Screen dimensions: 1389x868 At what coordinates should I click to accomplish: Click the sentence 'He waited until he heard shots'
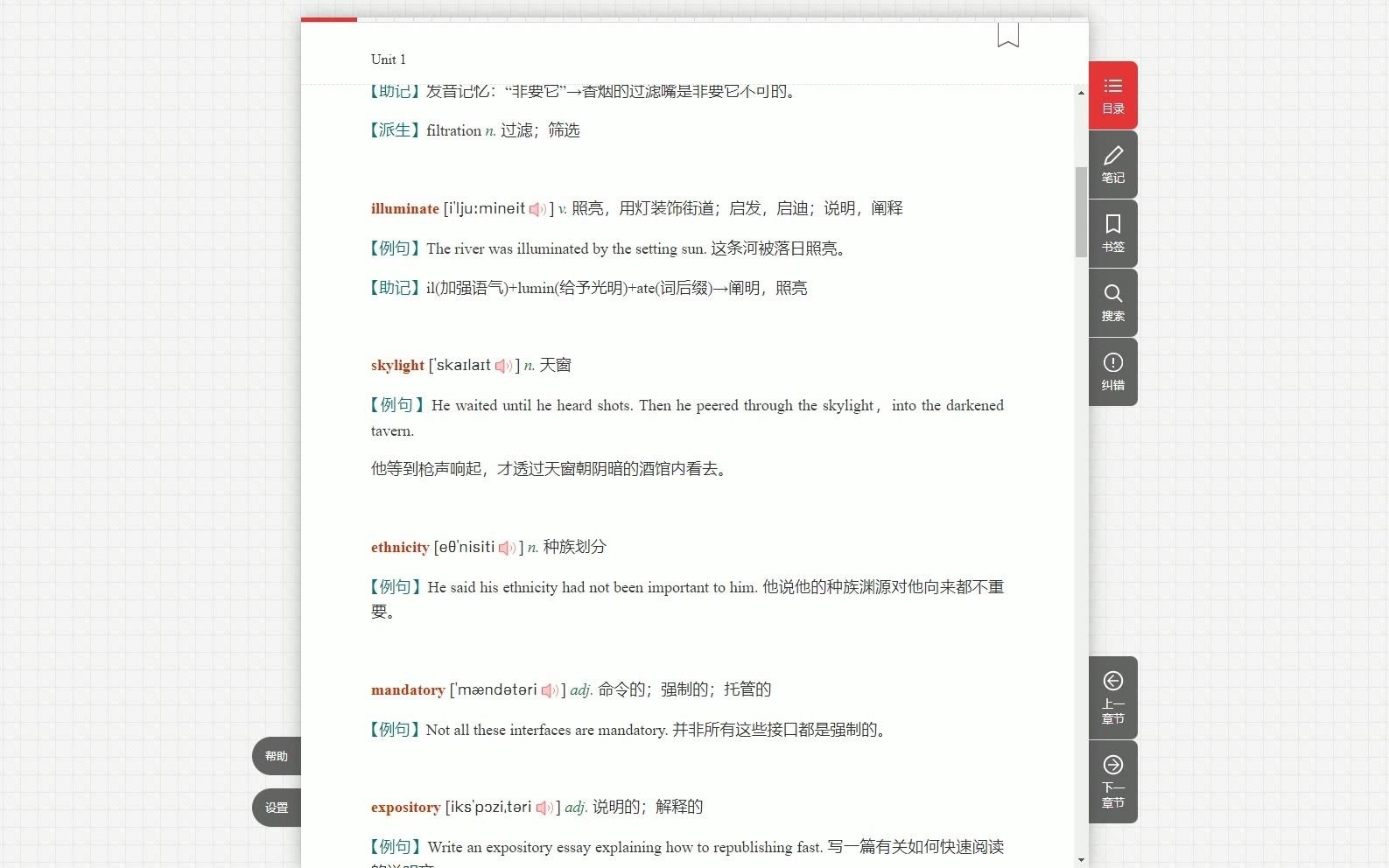687,417
